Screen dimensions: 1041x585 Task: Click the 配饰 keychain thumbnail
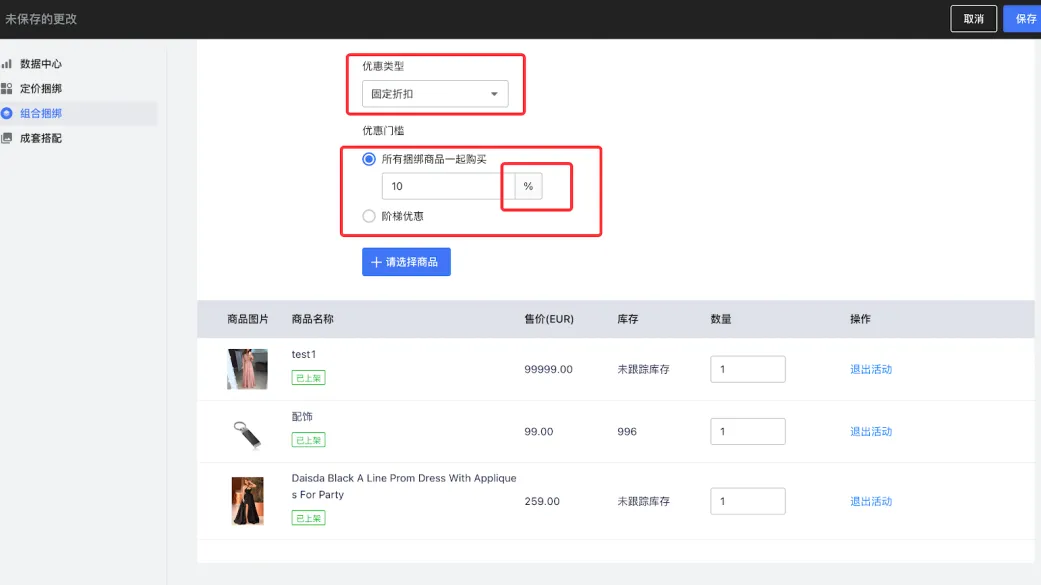(248, 435)
